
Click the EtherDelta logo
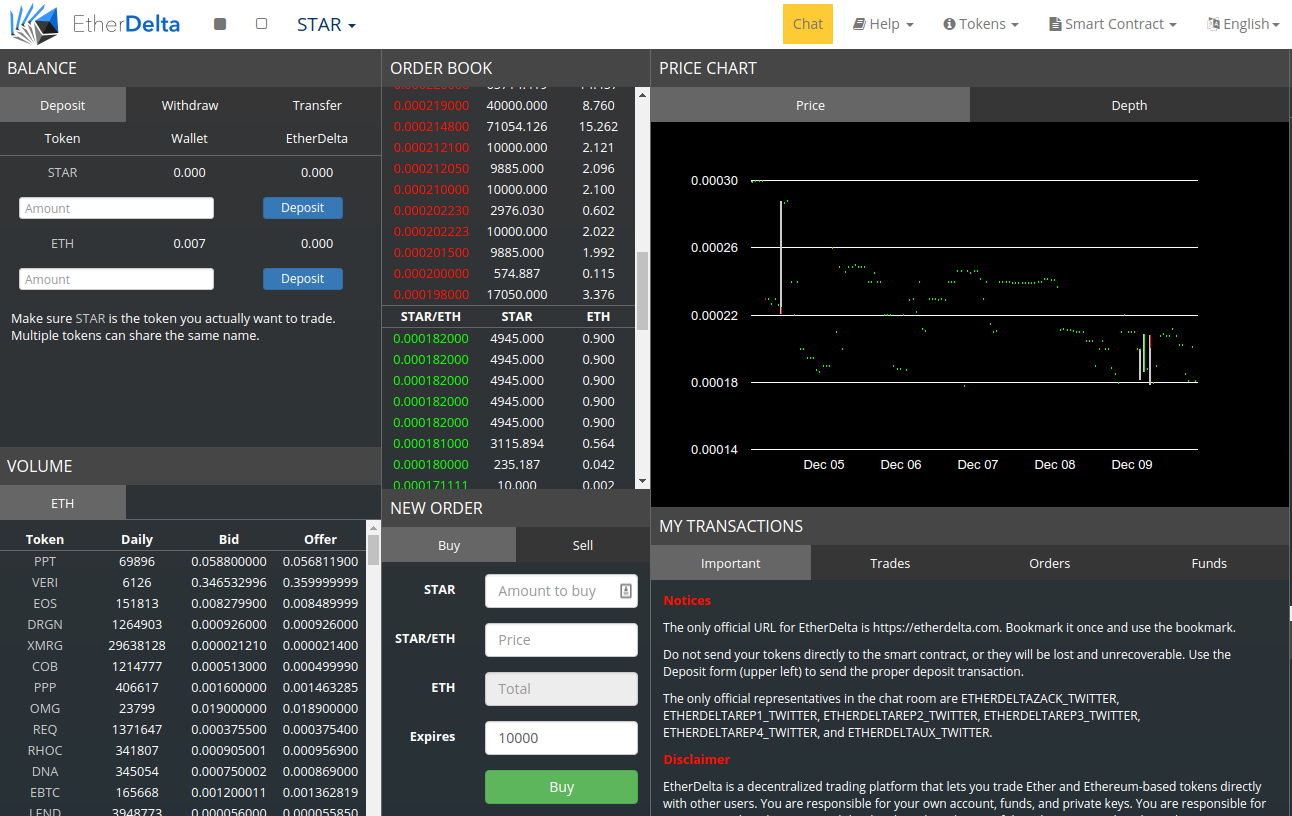tap(94, 24)
